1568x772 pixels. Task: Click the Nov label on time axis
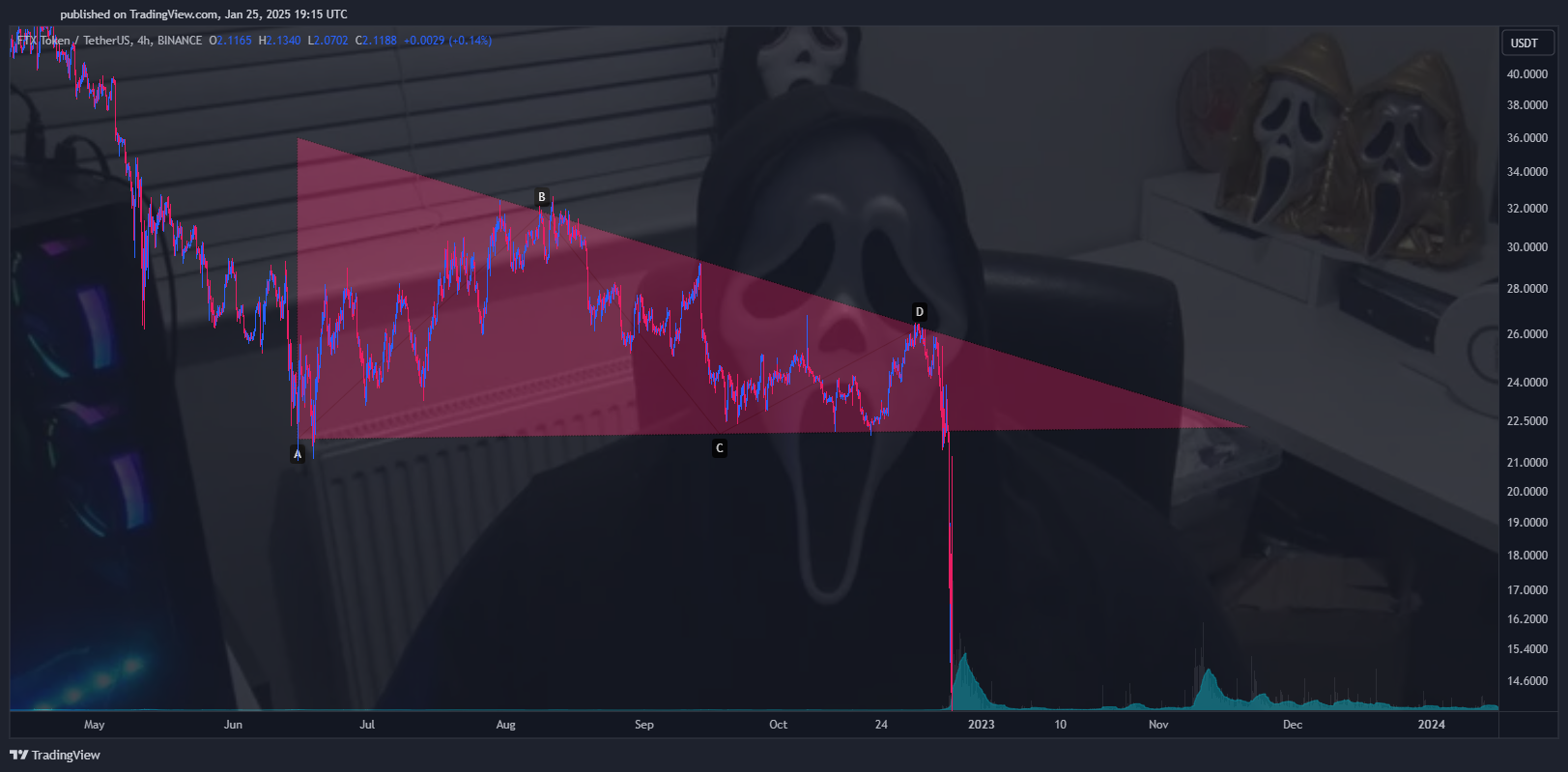tap(1158, 725)
